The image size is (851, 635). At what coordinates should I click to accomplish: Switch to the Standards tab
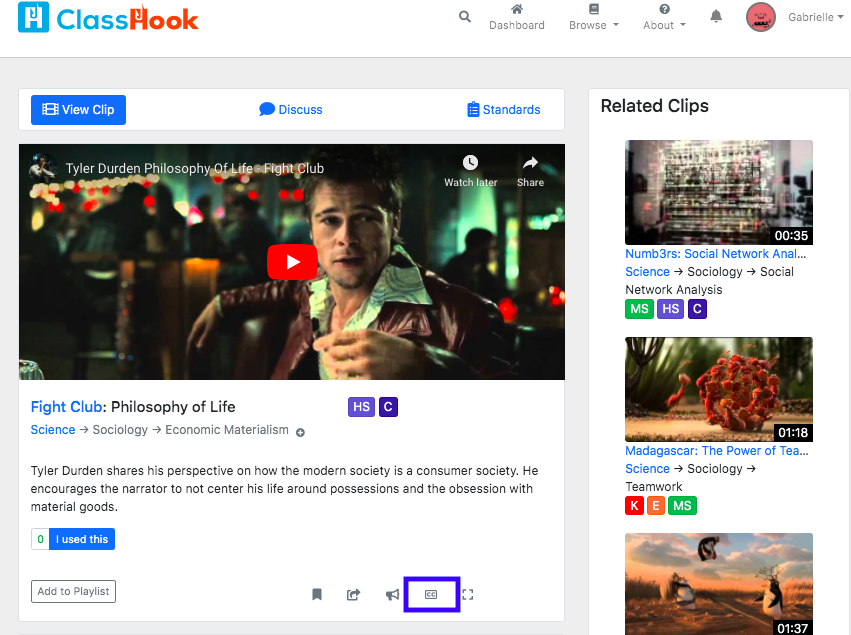tap(504, 110)
